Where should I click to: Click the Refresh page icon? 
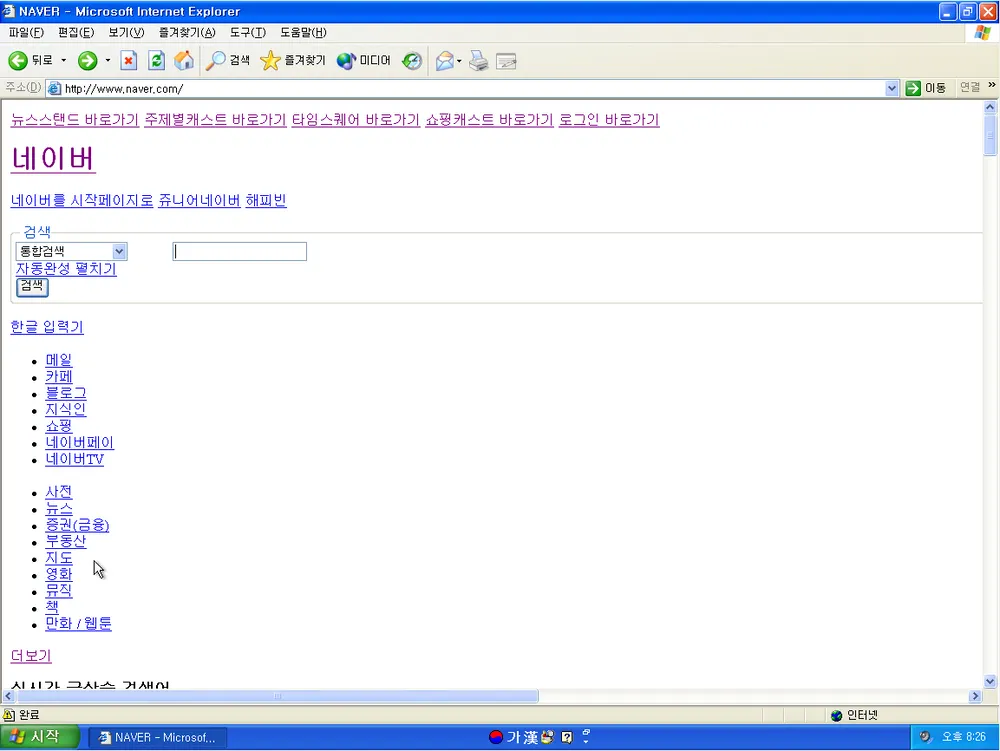tap(157, 60)
